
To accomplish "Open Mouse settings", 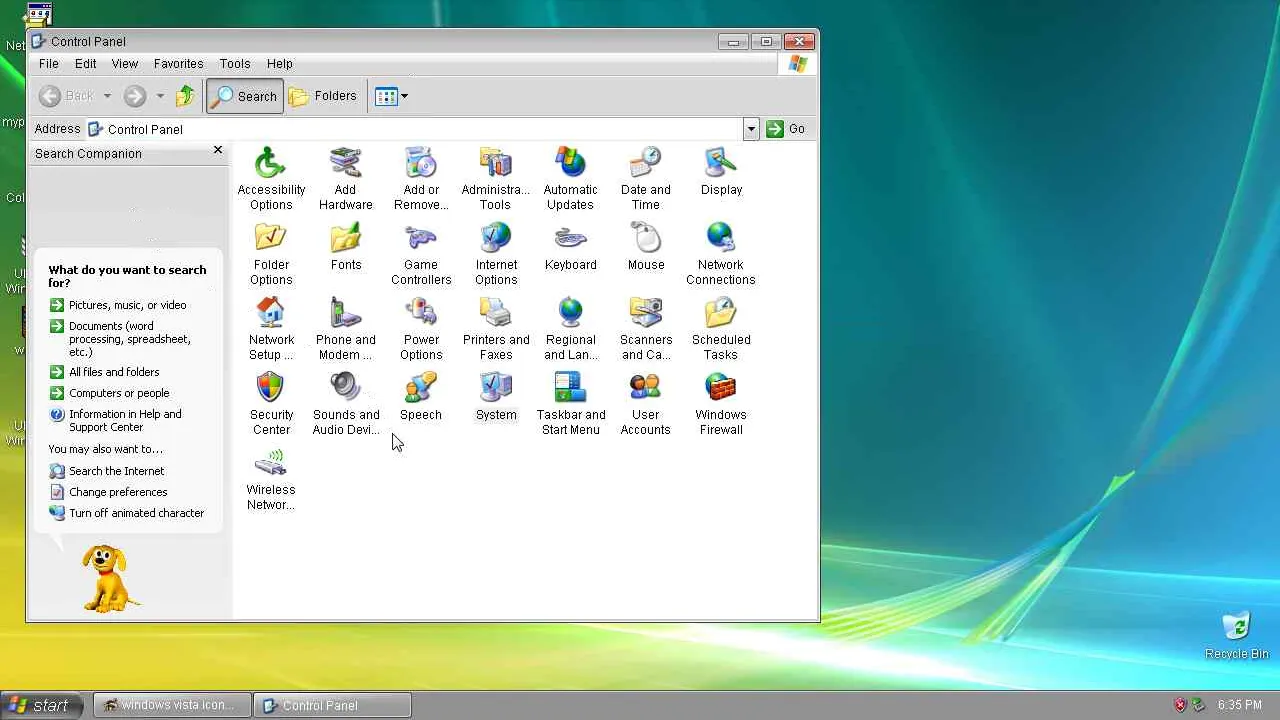I will [646, 246].
